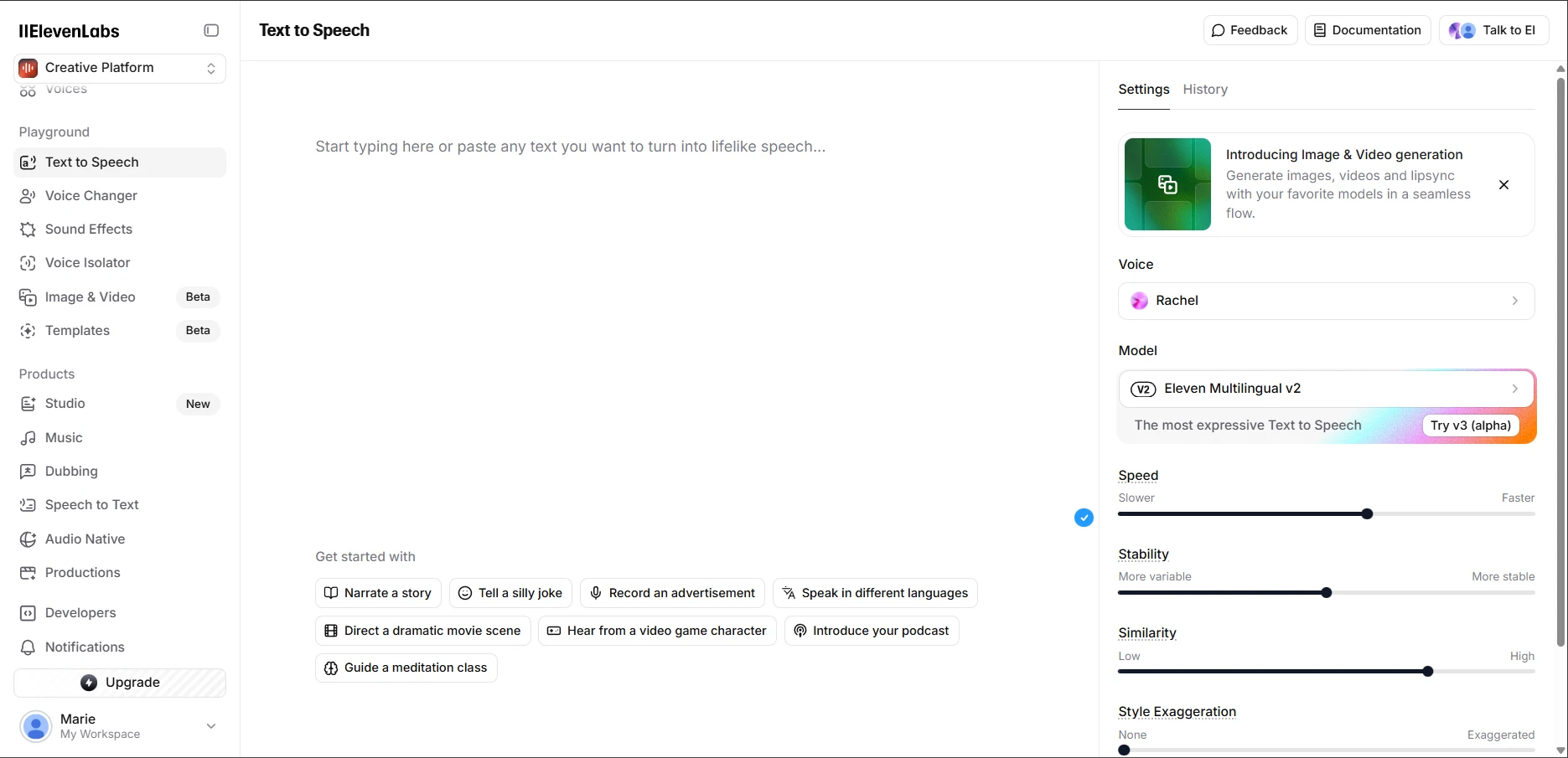Click the Stability slider handle
This screenshot has width=1568, height=758.
coord(1326,593)
